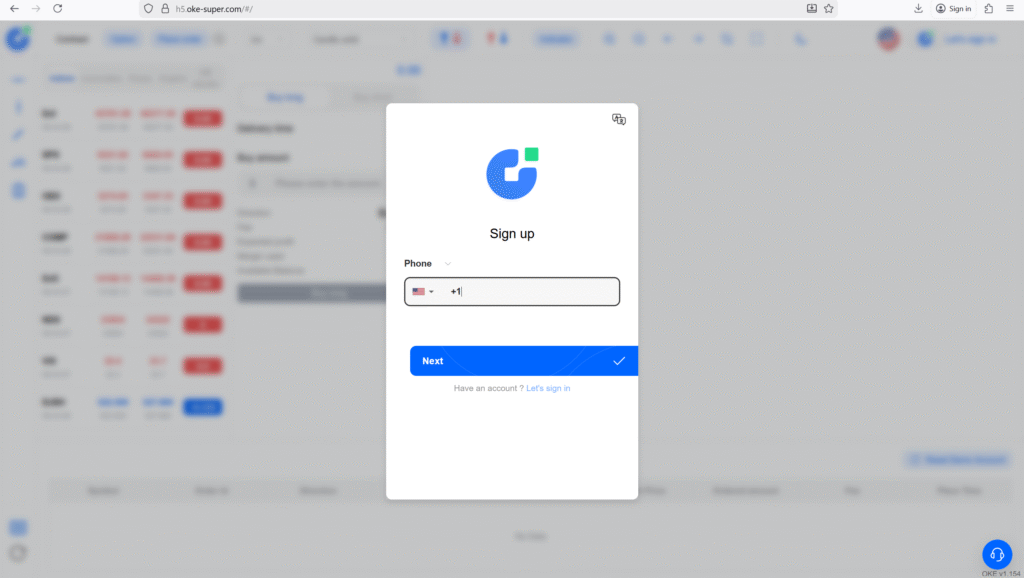Viewport: 1024px width, 578px height.
Task: Open the browser extensions icon
Action: click(989, 8)
